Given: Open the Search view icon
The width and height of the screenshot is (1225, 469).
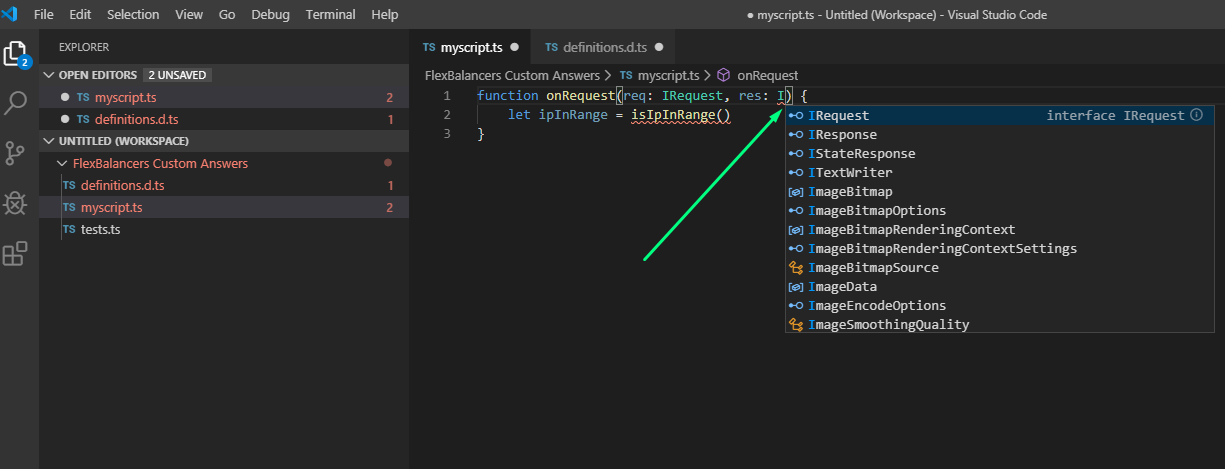Looking at the screenshot, I should click(16, 103).
